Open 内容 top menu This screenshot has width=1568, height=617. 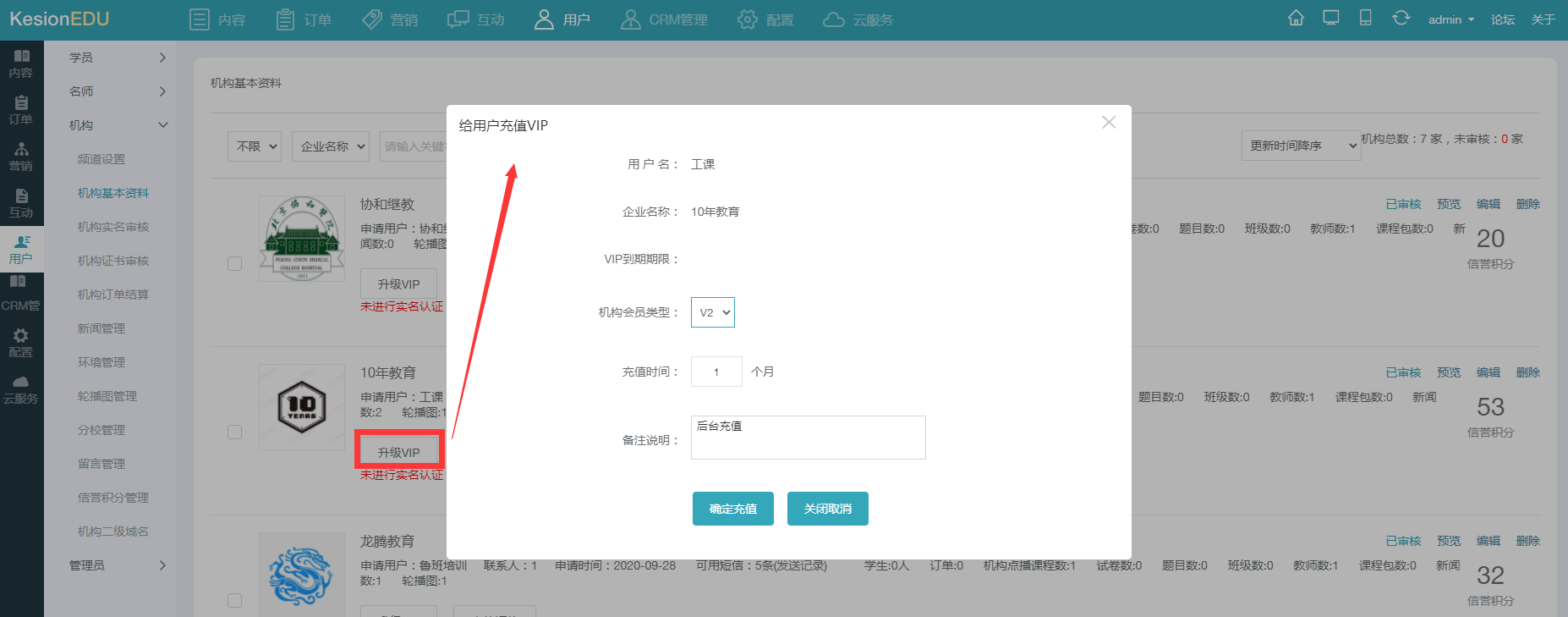pyautogui.click(x=217, y=19)
